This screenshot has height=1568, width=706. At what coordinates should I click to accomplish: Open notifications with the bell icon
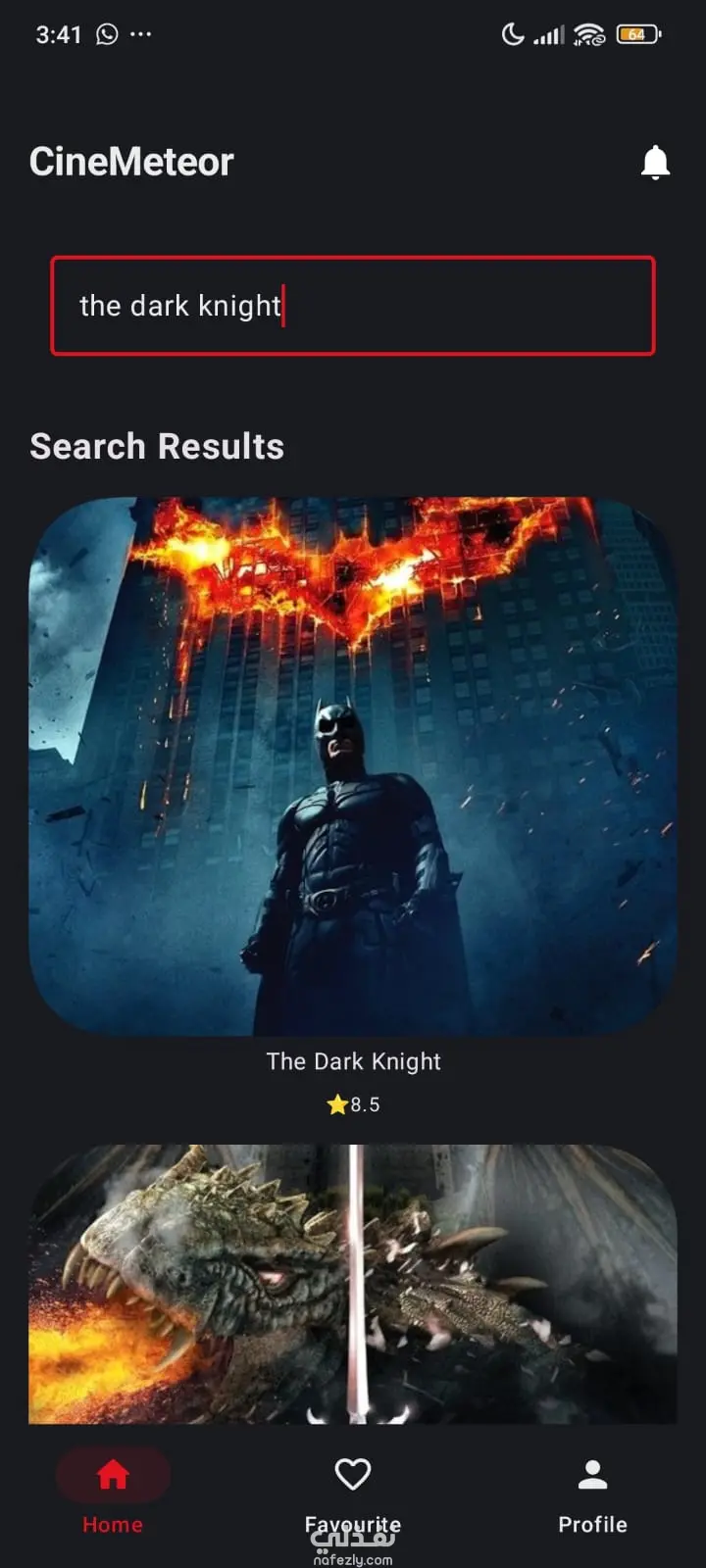[x=655, y=162]
